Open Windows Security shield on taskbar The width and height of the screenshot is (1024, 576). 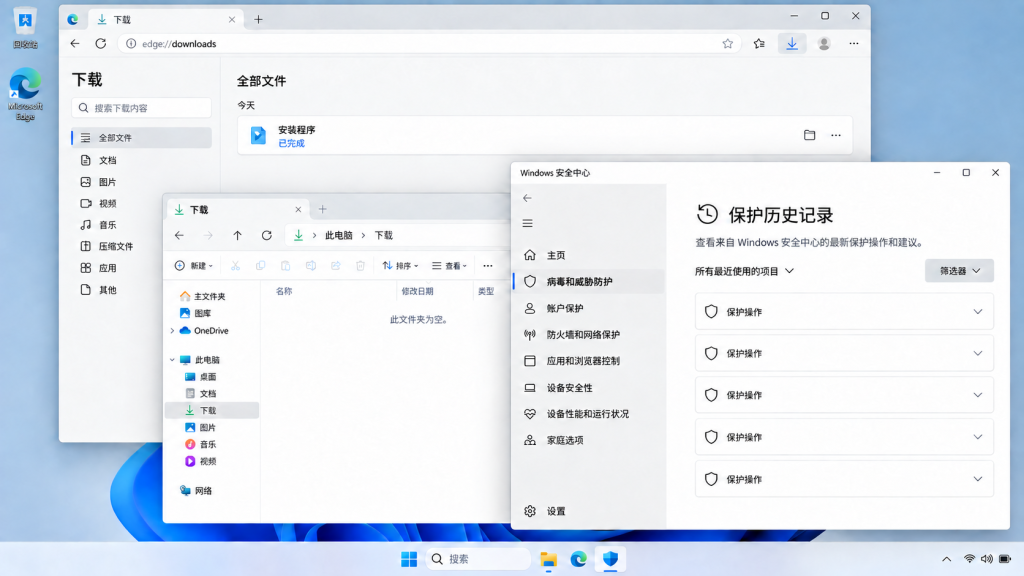611,559
